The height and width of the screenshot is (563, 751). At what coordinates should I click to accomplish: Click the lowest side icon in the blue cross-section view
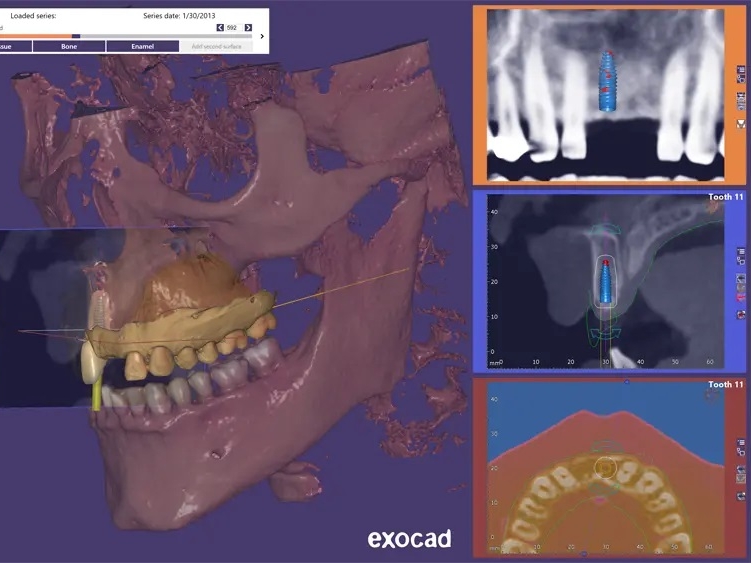tap(741, 314)
